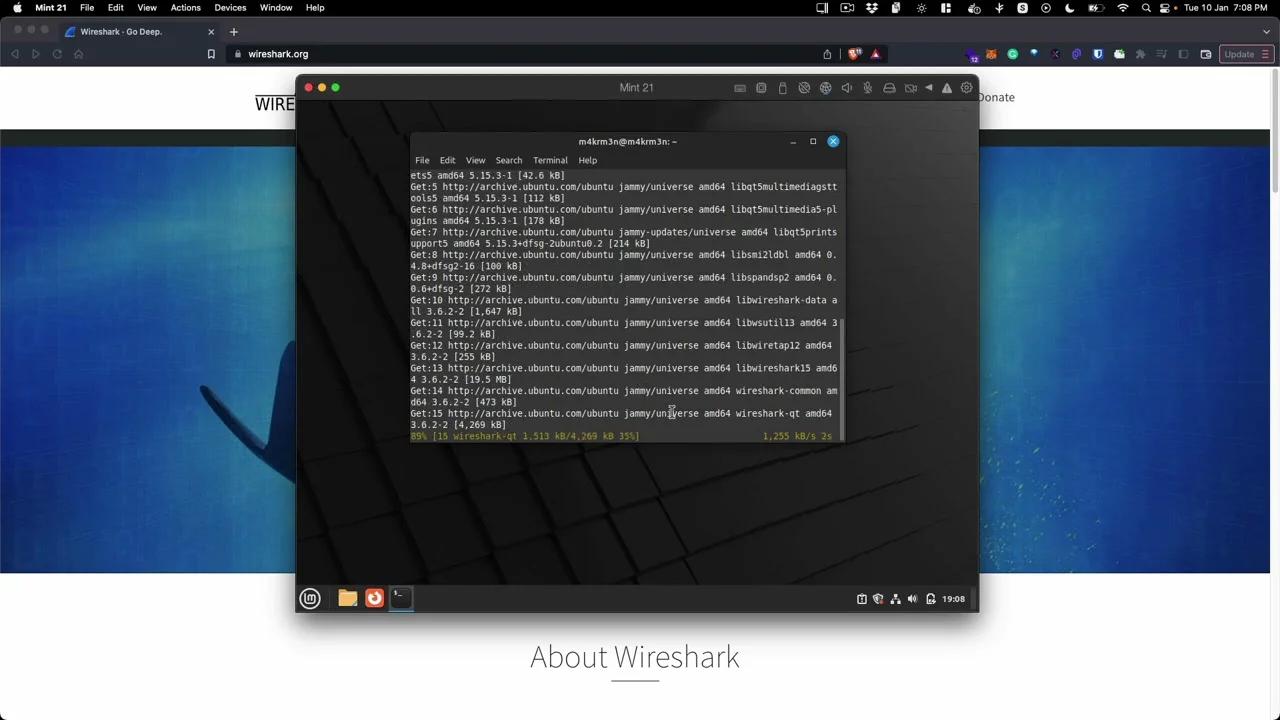The width and height of the screenshot is (1280, 720).
Task: Open the VM settings gear
Action: [966, 88]
